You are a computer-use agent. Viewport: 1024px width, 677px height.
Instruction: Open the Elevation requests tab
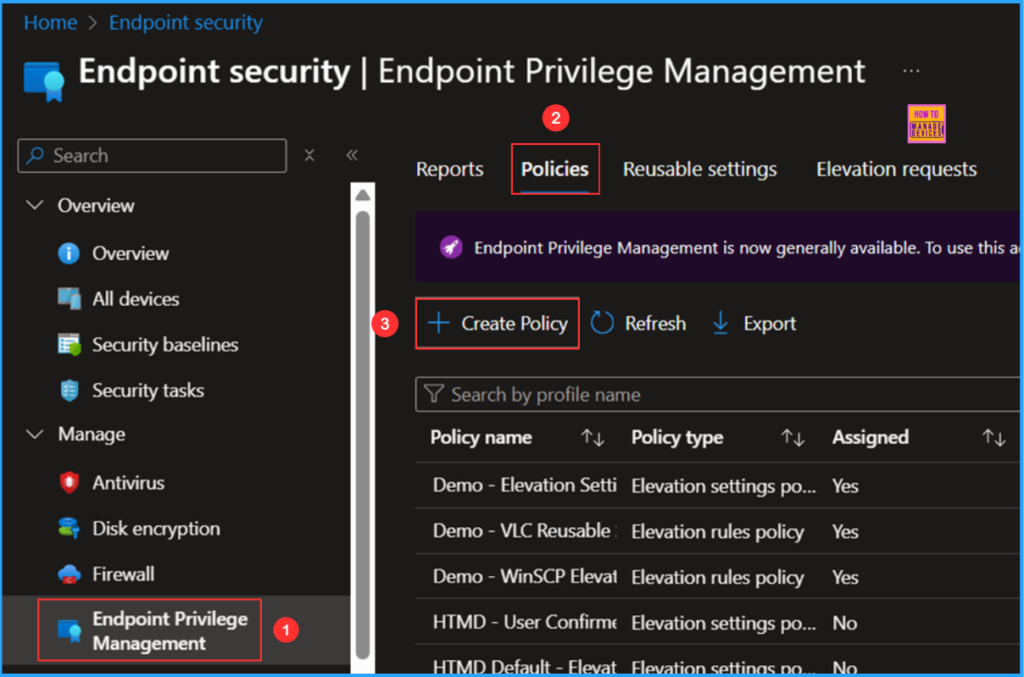(x=895, y=169)
